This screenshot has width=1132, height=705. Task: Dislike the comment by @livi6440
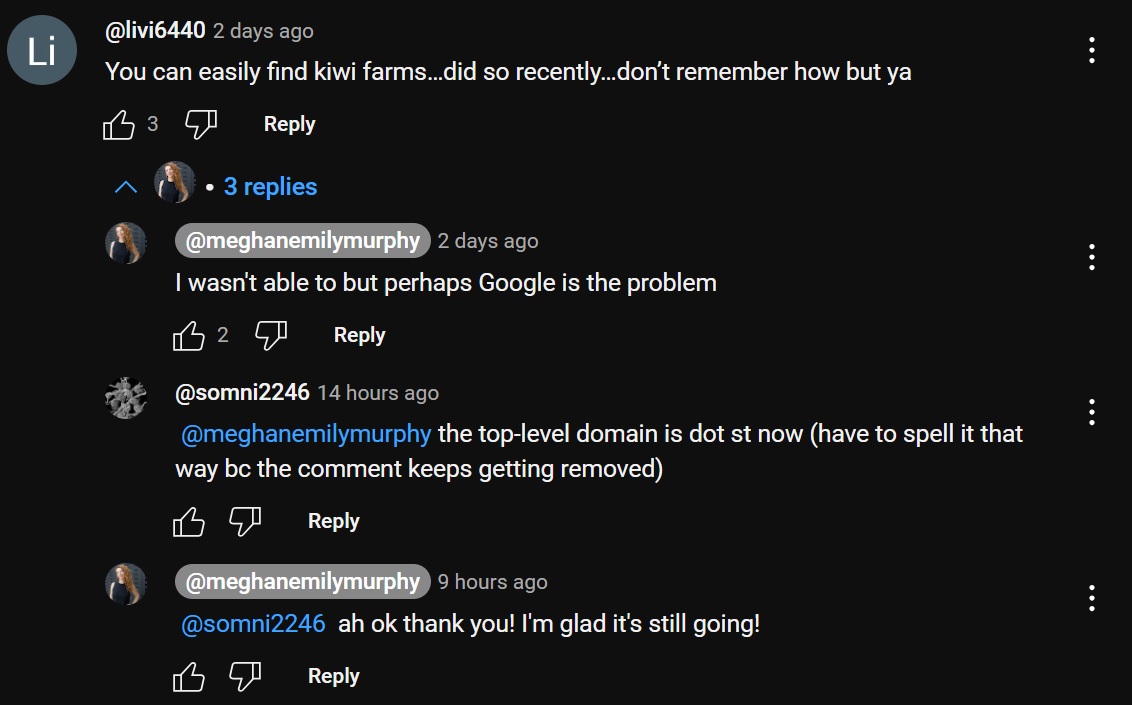click(x=201, y=125)
